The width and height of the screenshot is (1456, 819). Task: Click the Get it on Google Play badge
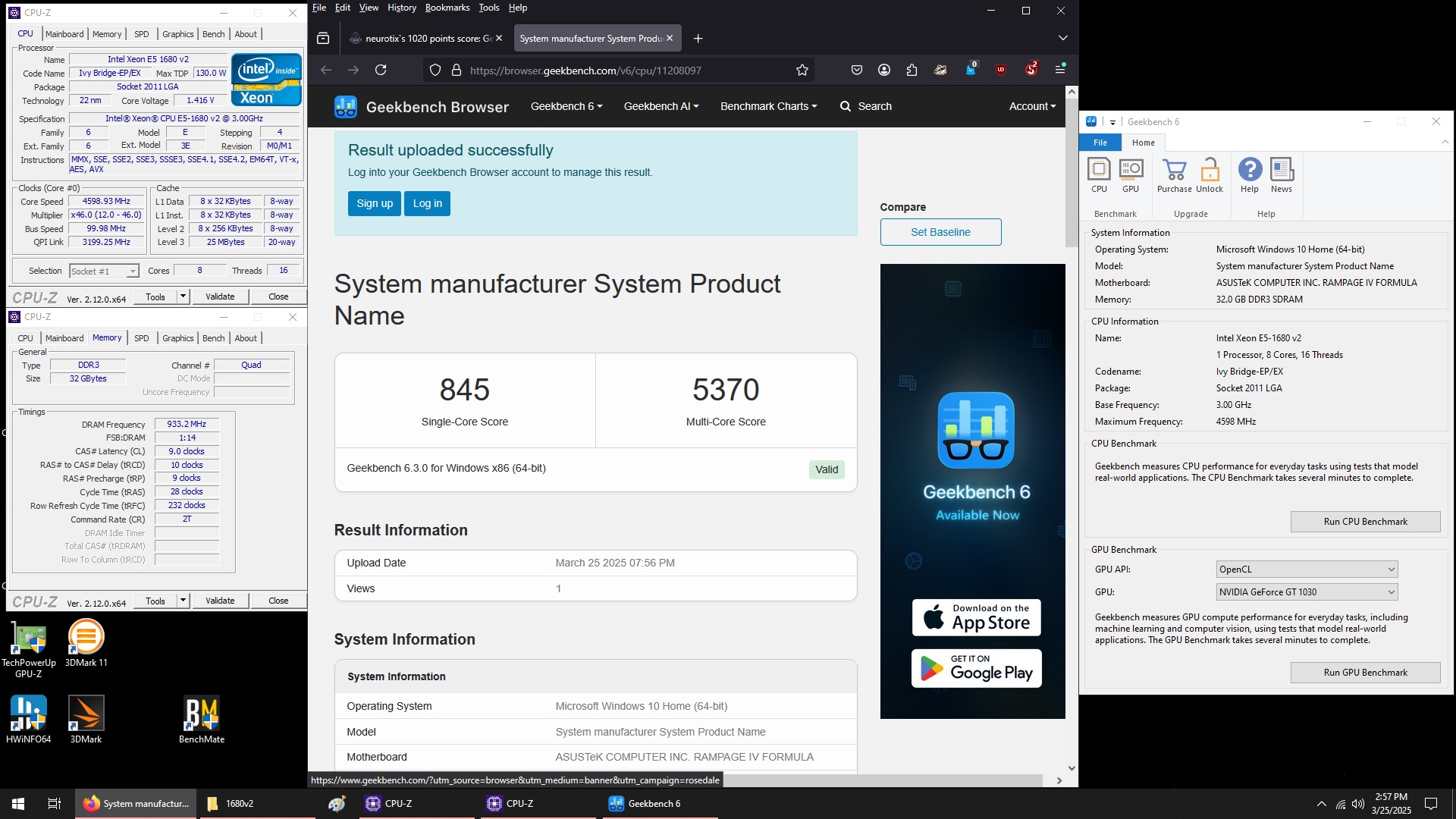click(x=976, y=668)
